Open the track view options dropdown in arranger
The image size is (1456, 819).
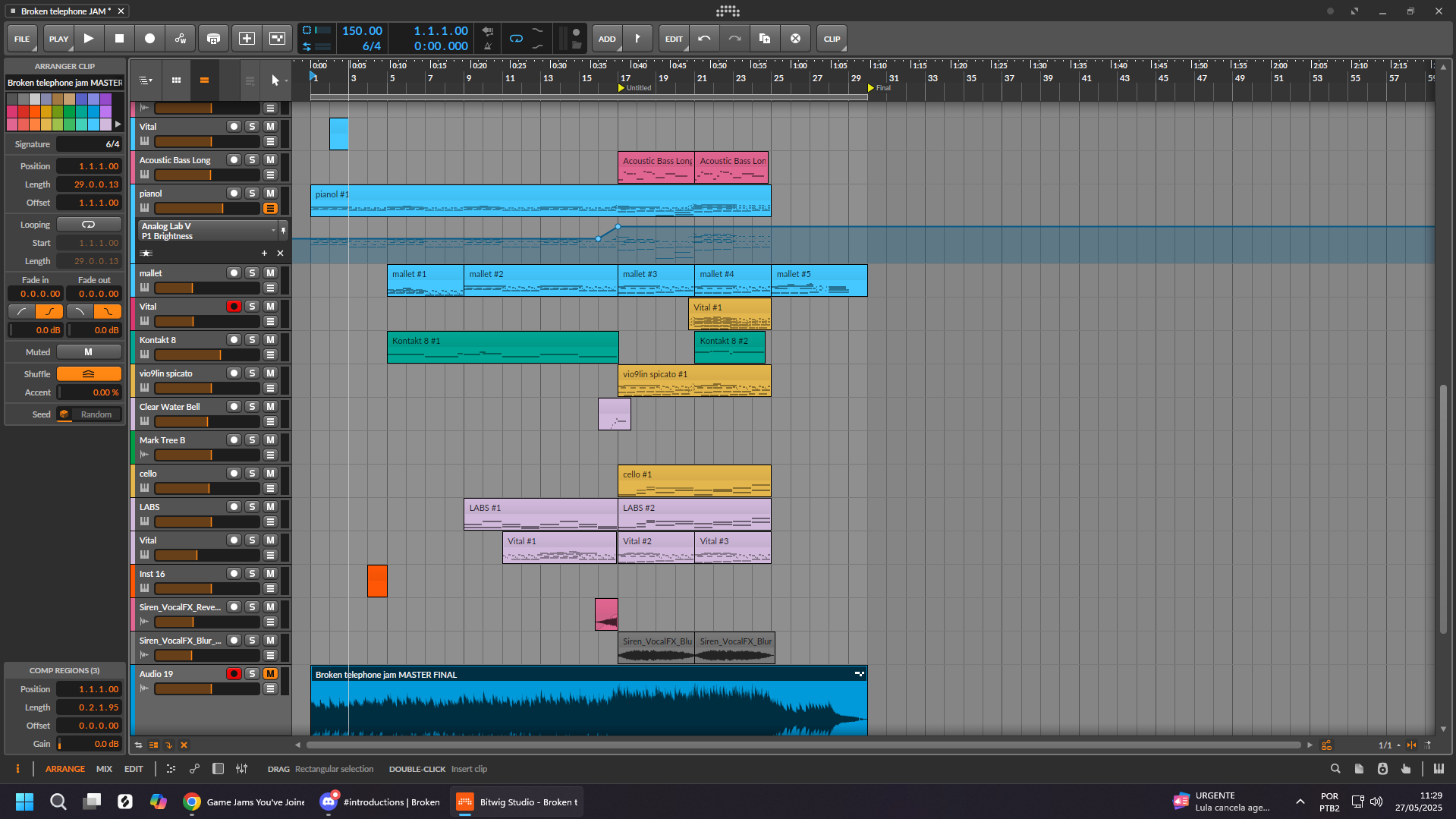coord(146,80)
